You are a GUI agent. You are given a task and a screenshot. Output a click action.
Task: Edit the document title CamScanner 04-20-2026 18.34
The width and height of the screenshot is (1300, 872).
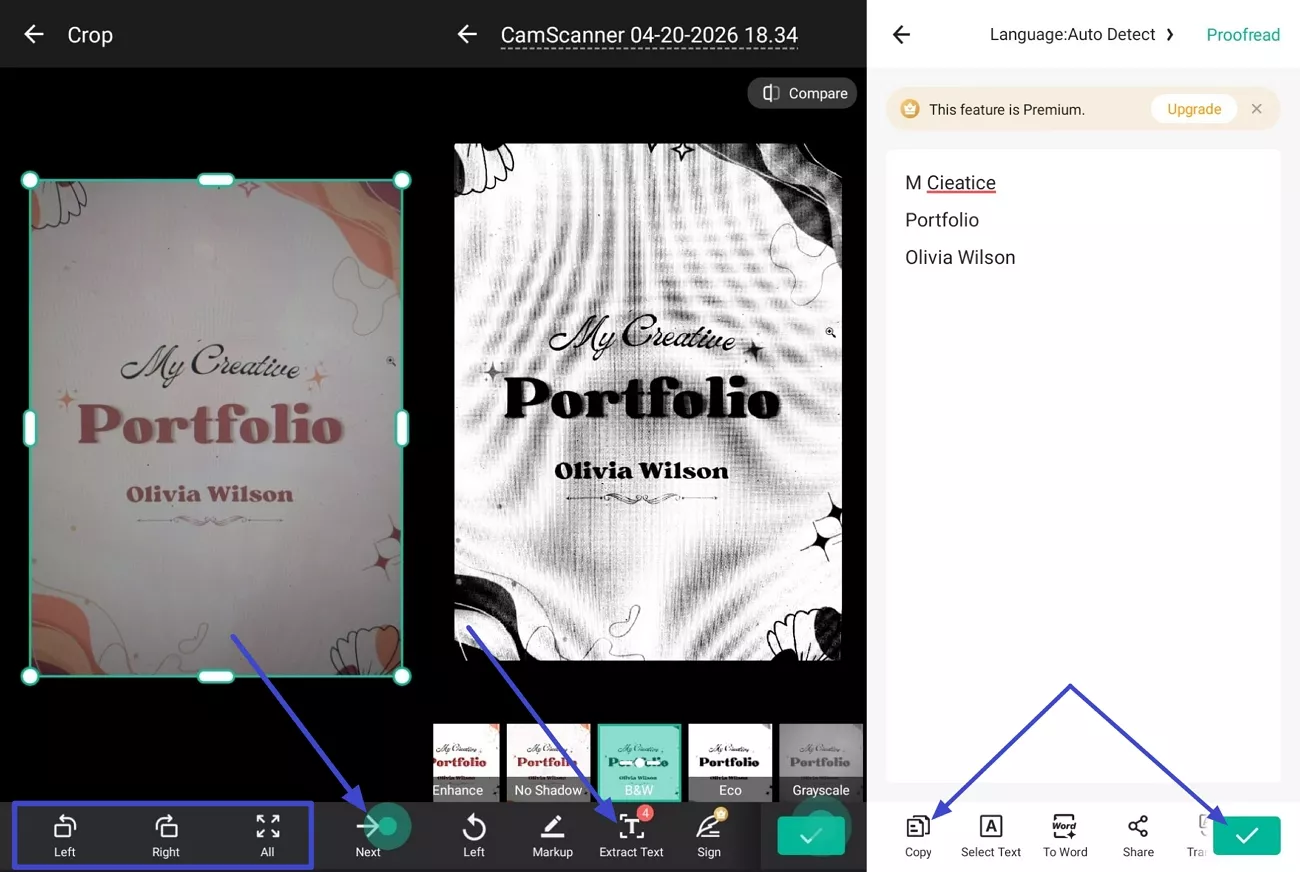649,36
